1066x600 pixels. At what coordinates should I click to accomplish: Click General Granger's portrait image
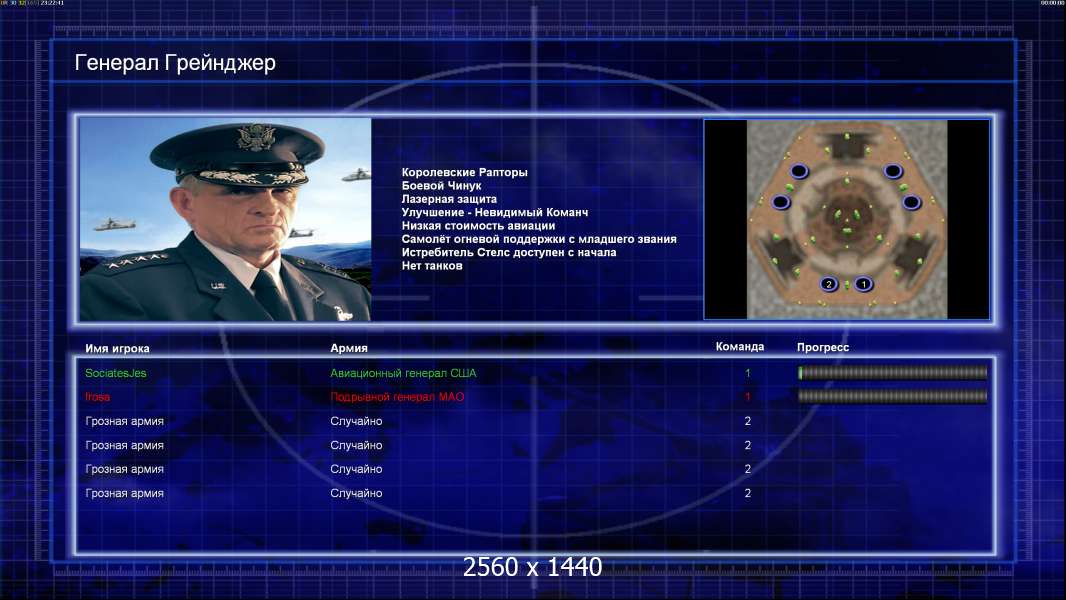[x=225, y=219]
